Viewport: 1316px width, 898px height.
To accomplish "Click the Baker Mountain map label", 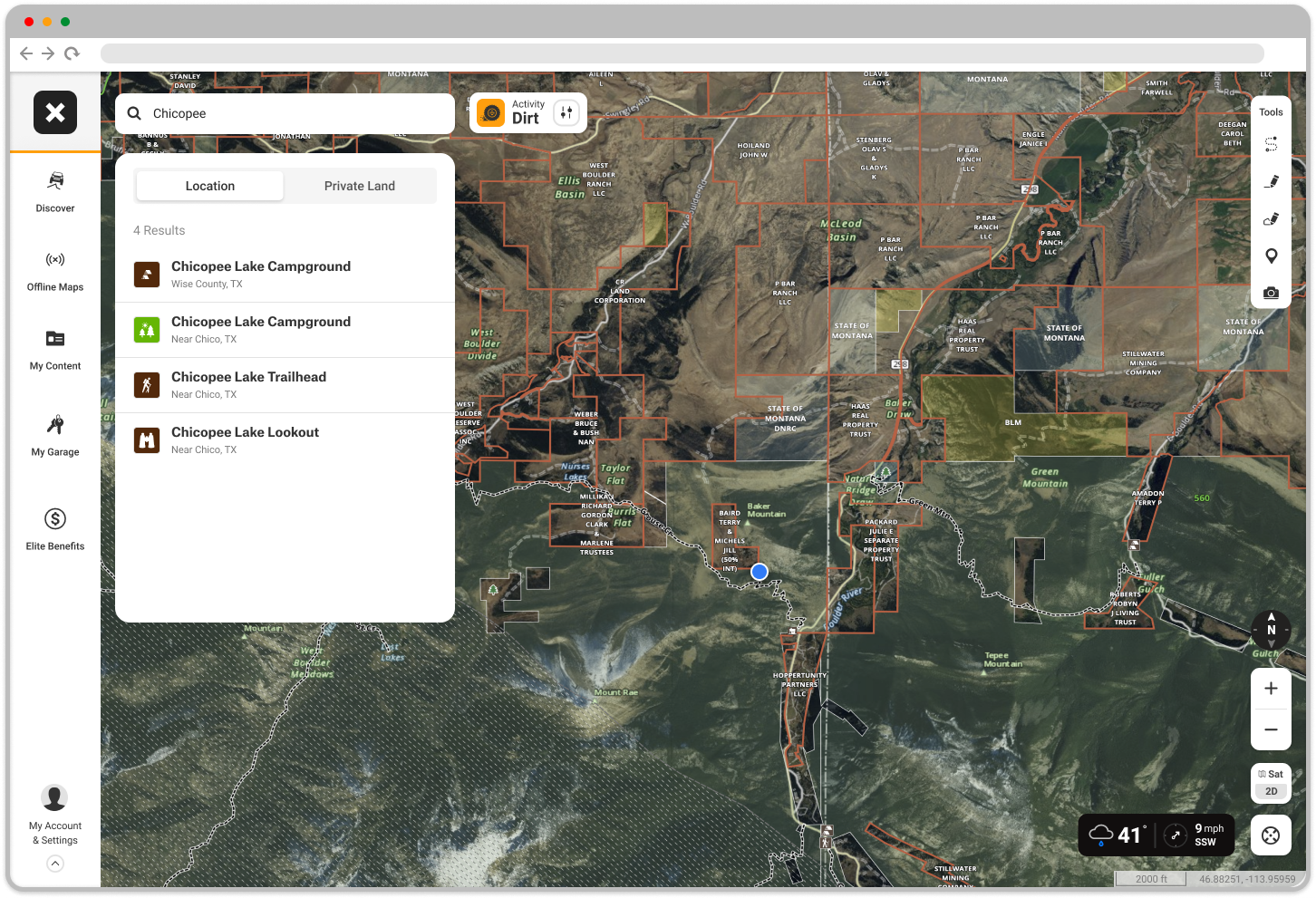I will [766, 510].
